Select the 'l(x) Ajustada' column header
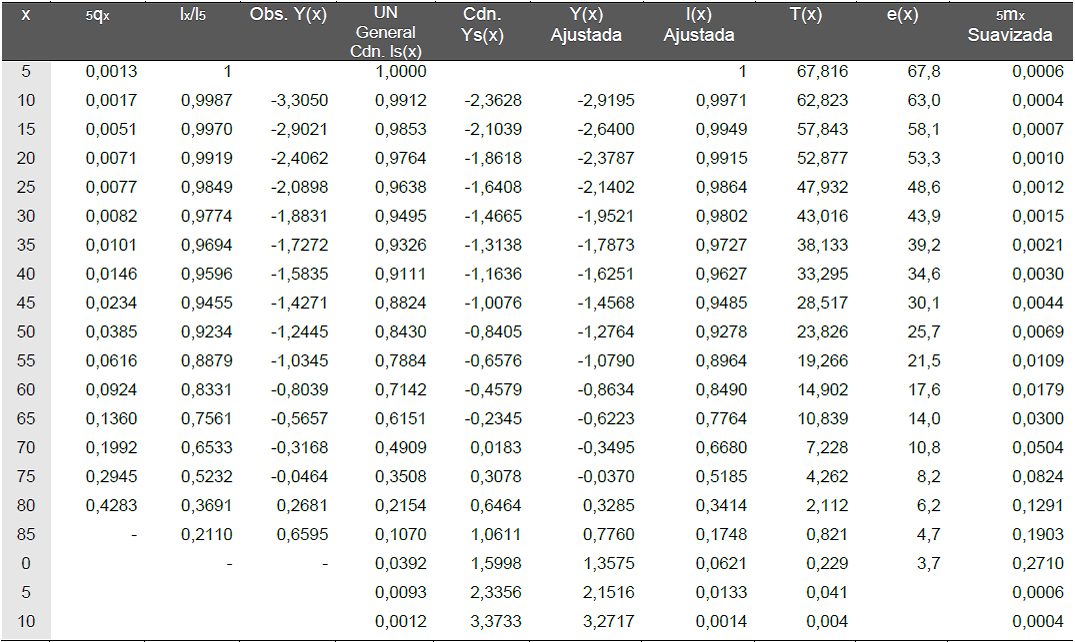This screenshot has width=1075, height=642. point(699,25)
